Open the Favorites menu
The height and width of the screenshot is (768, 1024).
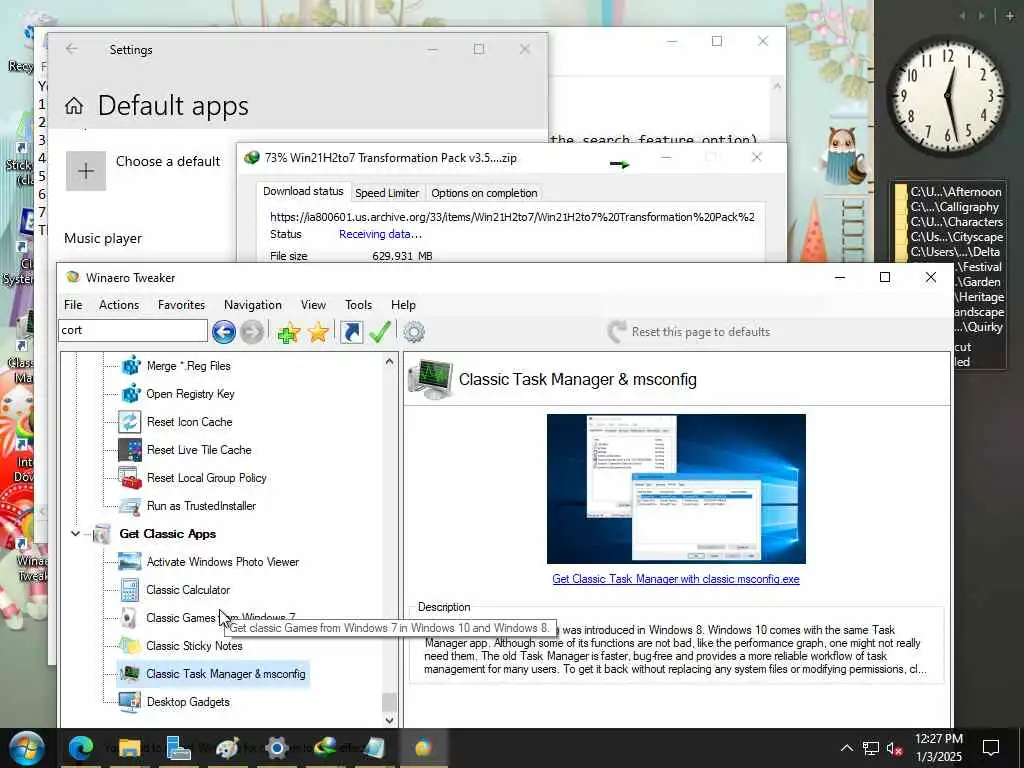181,305
